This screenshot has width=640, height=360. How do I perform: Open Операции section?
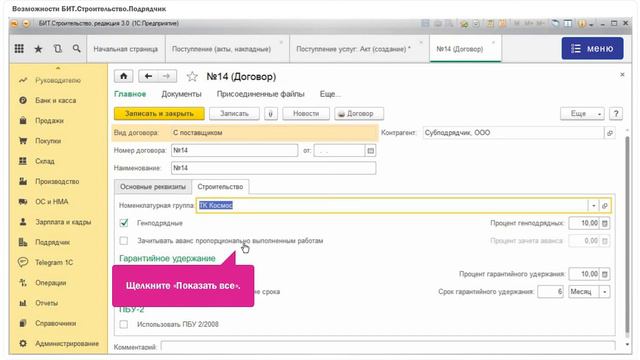50,282
